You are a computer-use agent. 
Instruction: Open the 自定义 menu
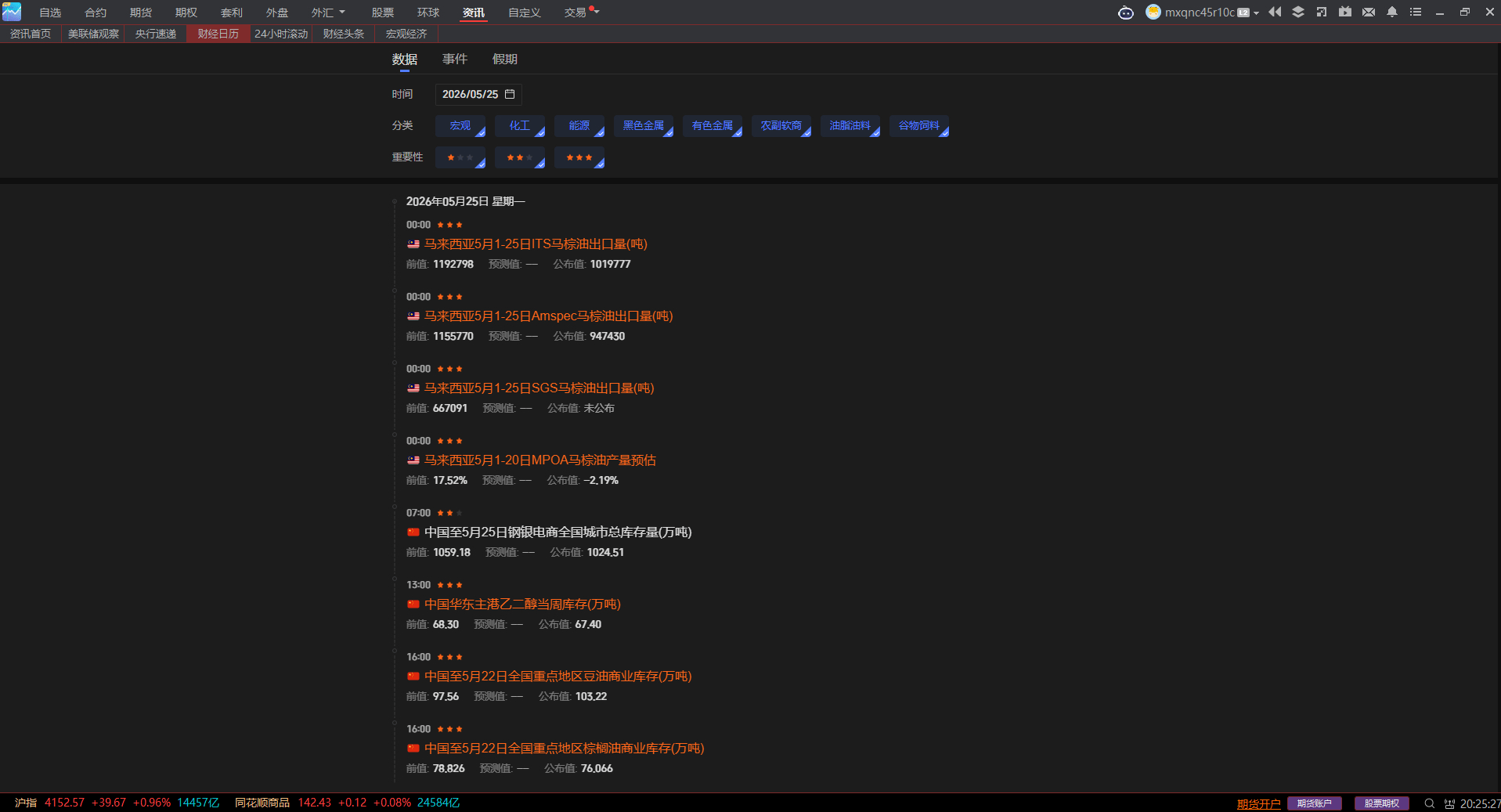pyautogui.click(x=525, y=13)
